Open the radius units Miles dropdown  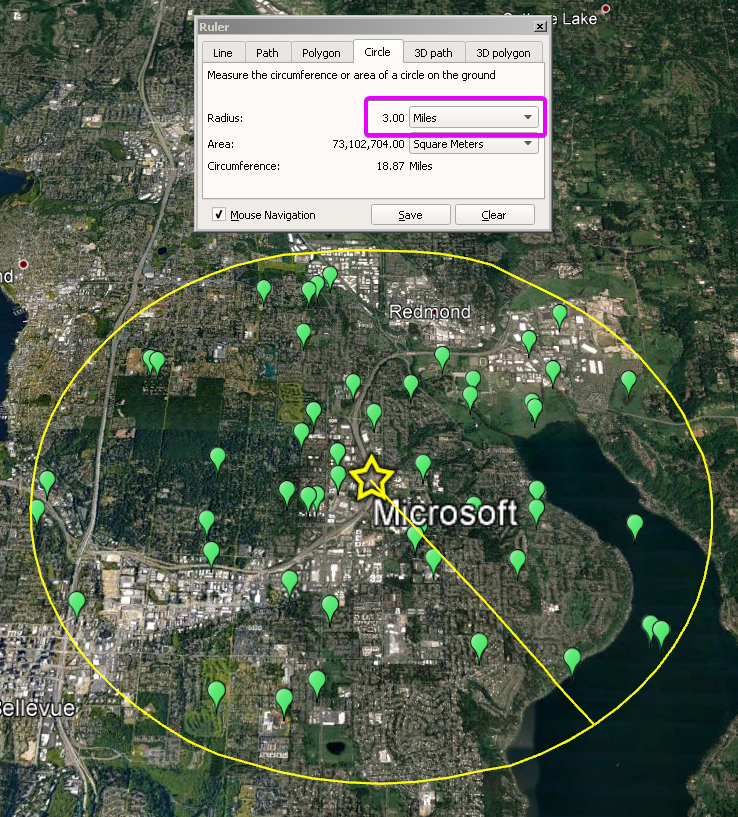(473, 118)
